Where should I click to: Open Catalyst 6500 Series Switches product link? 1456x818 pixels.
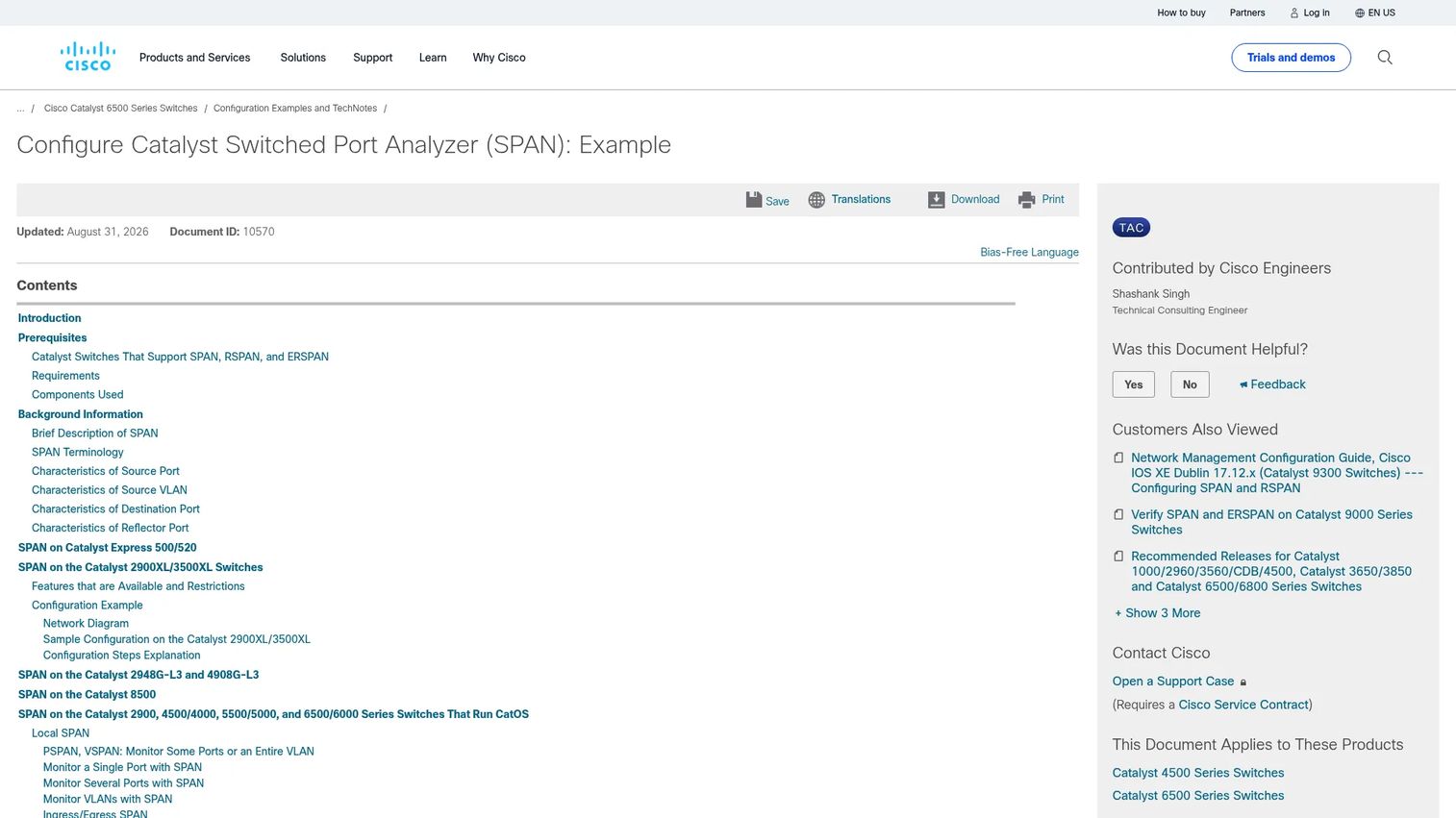point(1197,796)
